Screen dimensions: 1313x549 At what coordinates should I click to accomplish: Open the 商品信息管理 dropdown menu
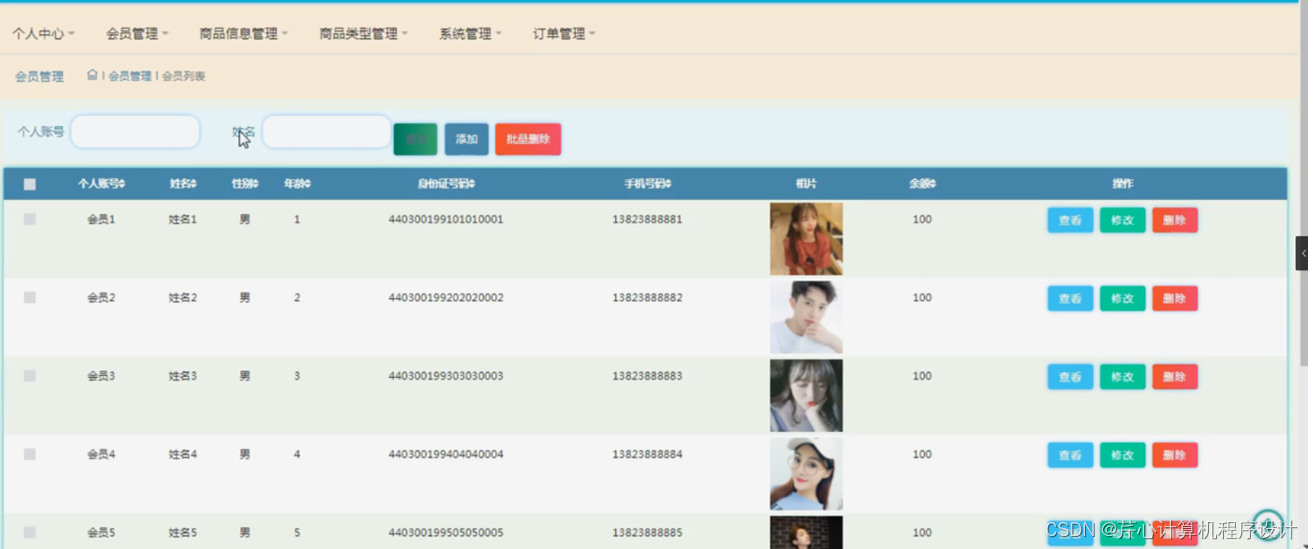[243, 34]
